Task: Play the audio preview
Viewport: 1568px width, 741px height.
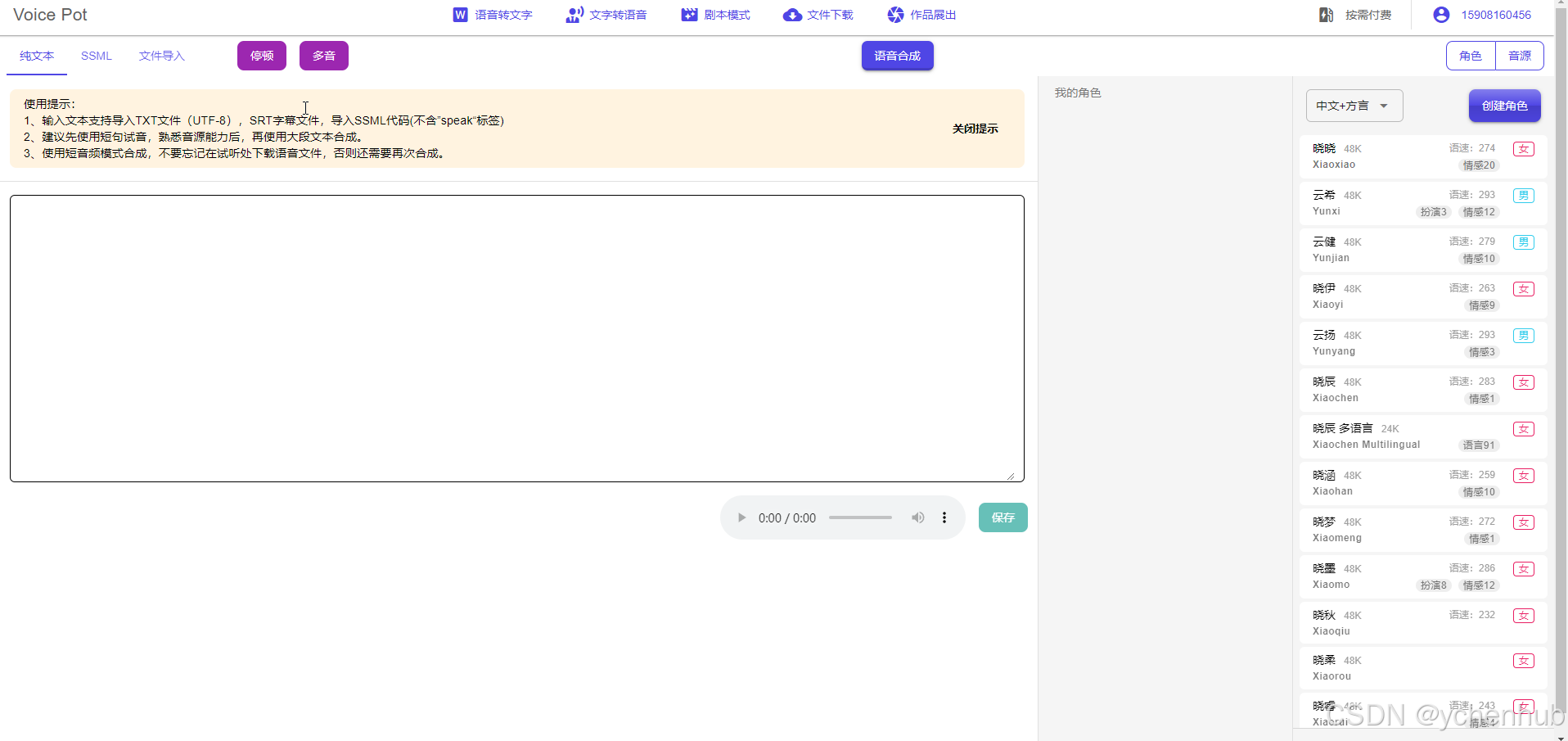Action: tap(741, 517)
